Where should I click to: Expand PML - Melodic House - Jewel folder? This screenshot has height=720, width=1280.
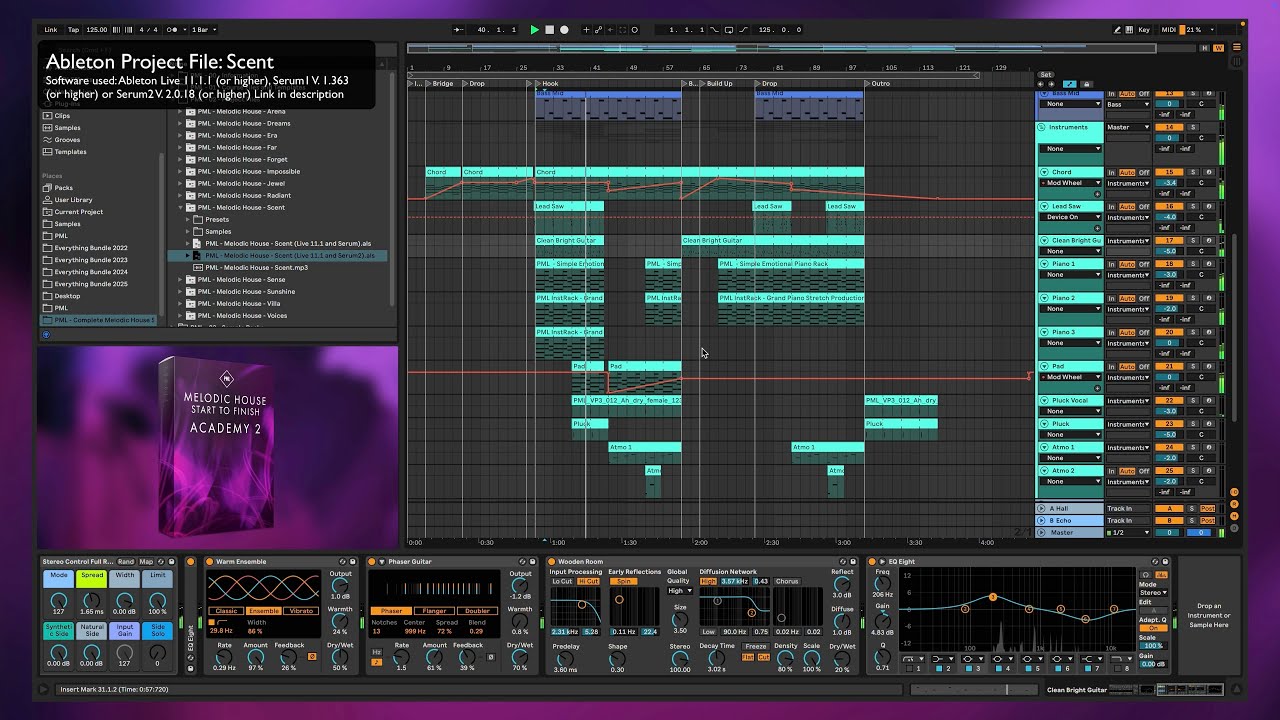tap(181, 183)
